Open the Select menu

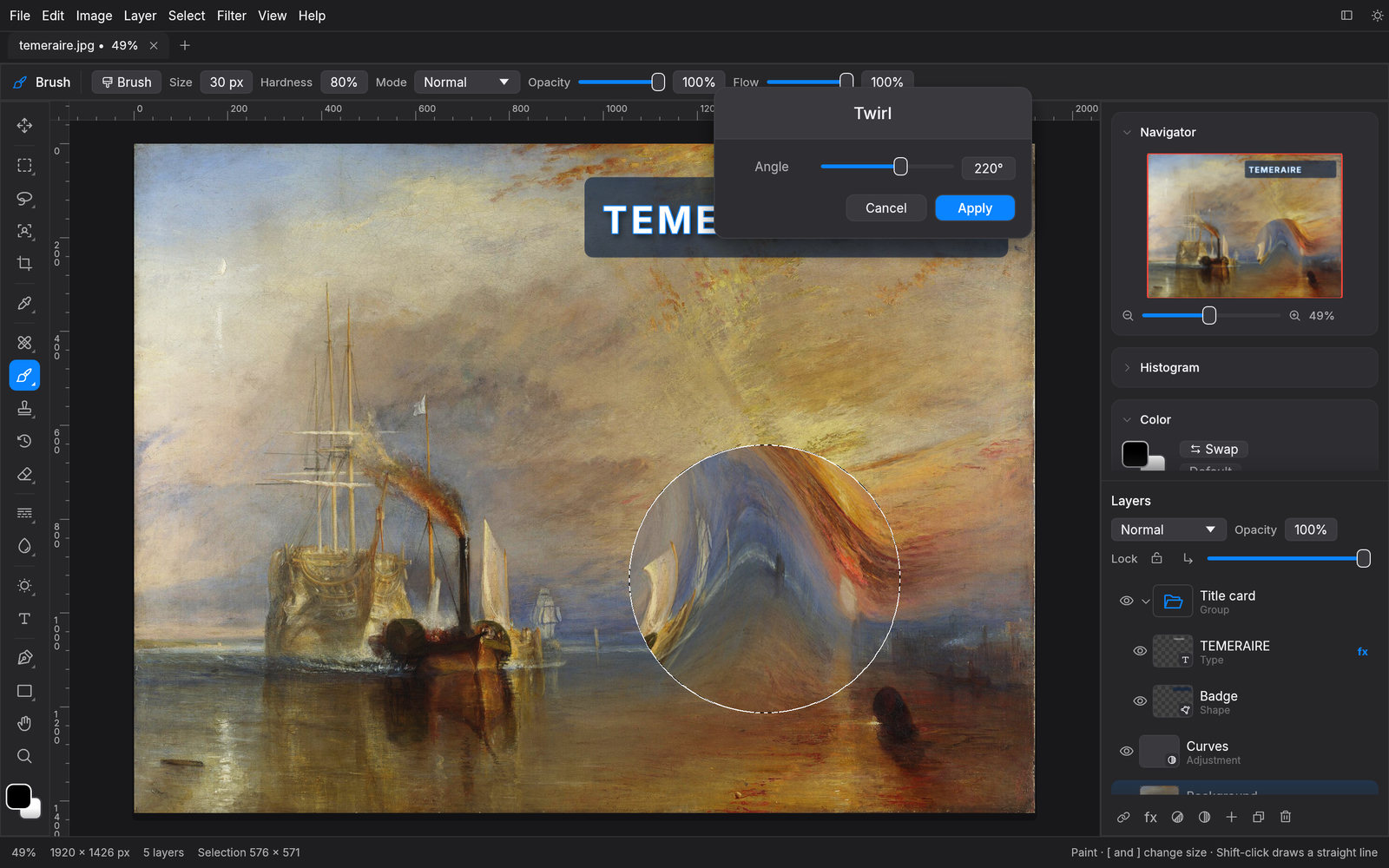click(187, 16)
